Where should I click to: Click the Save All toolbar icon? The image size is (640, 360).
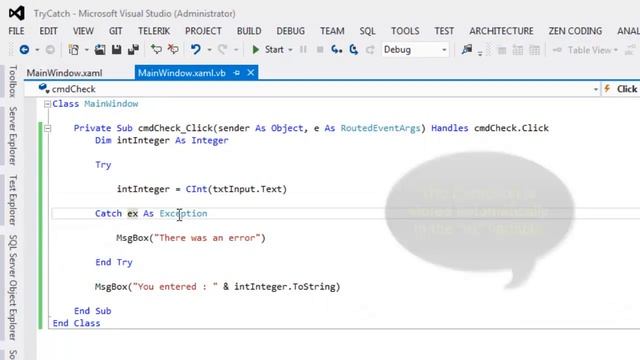coord(133,50)
